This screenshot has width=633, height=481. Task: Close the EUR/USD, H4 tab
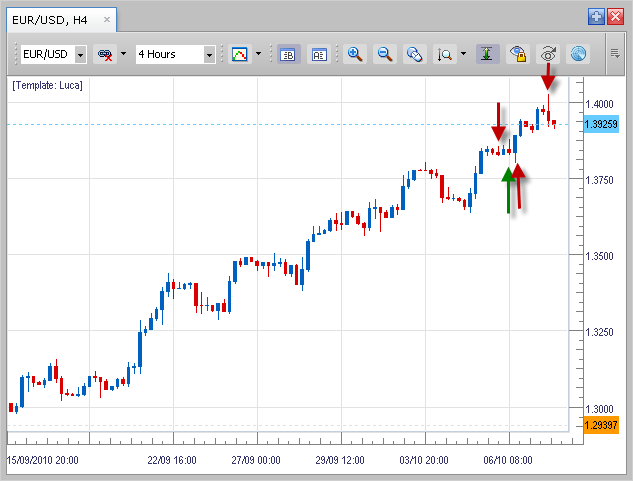[x=107, y=19]
